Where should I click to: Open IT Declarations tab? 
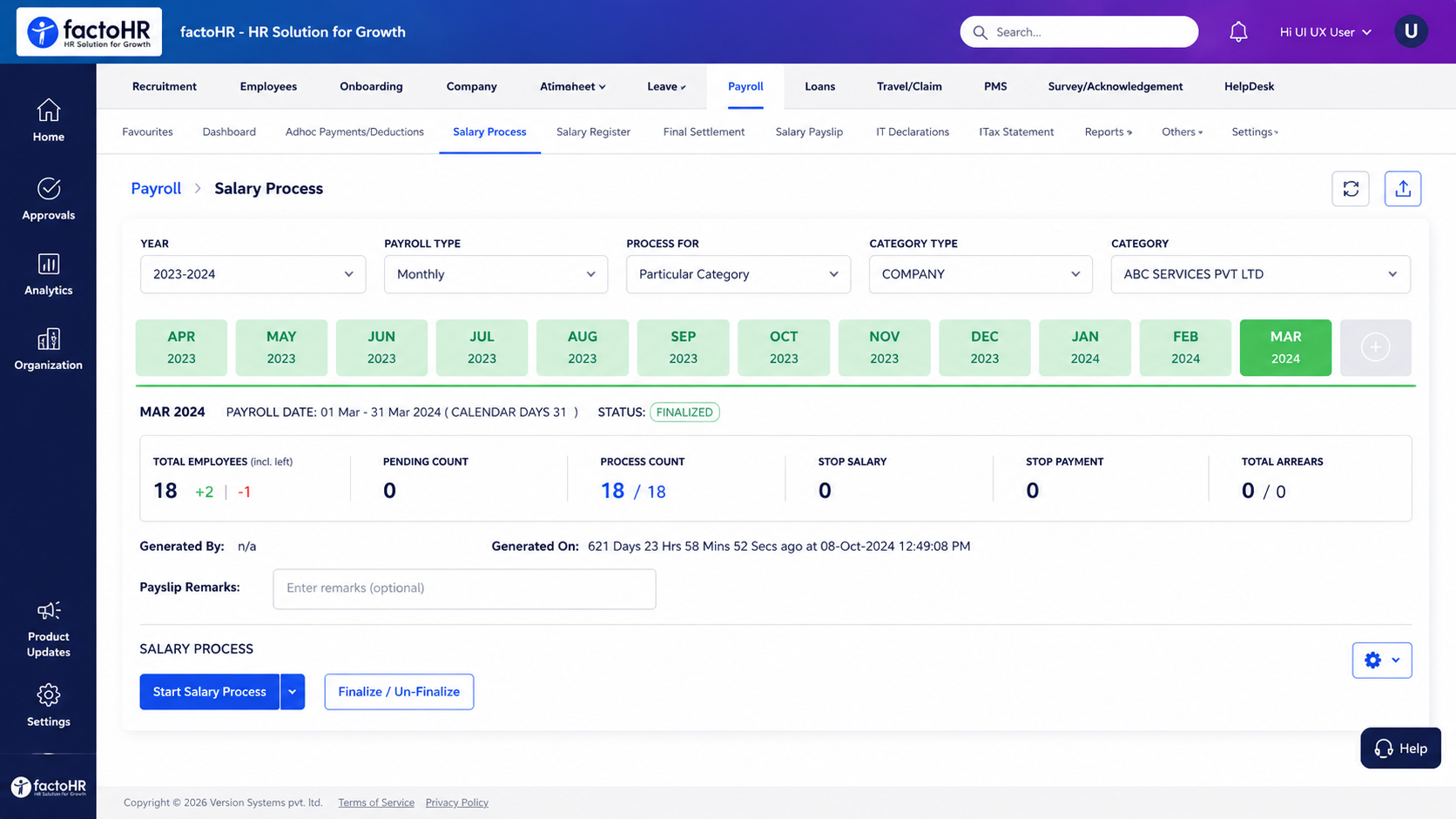(913, 132)
